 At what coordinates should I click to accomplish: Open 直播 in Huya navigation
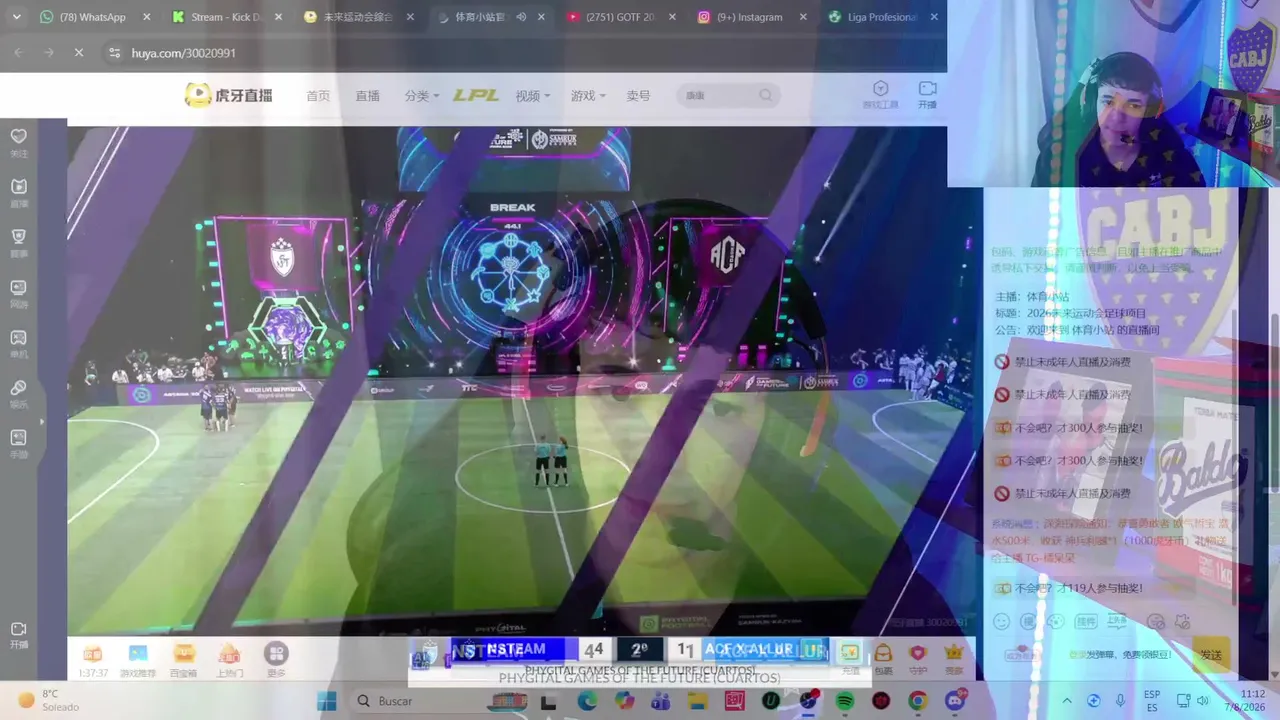(368, 96)
